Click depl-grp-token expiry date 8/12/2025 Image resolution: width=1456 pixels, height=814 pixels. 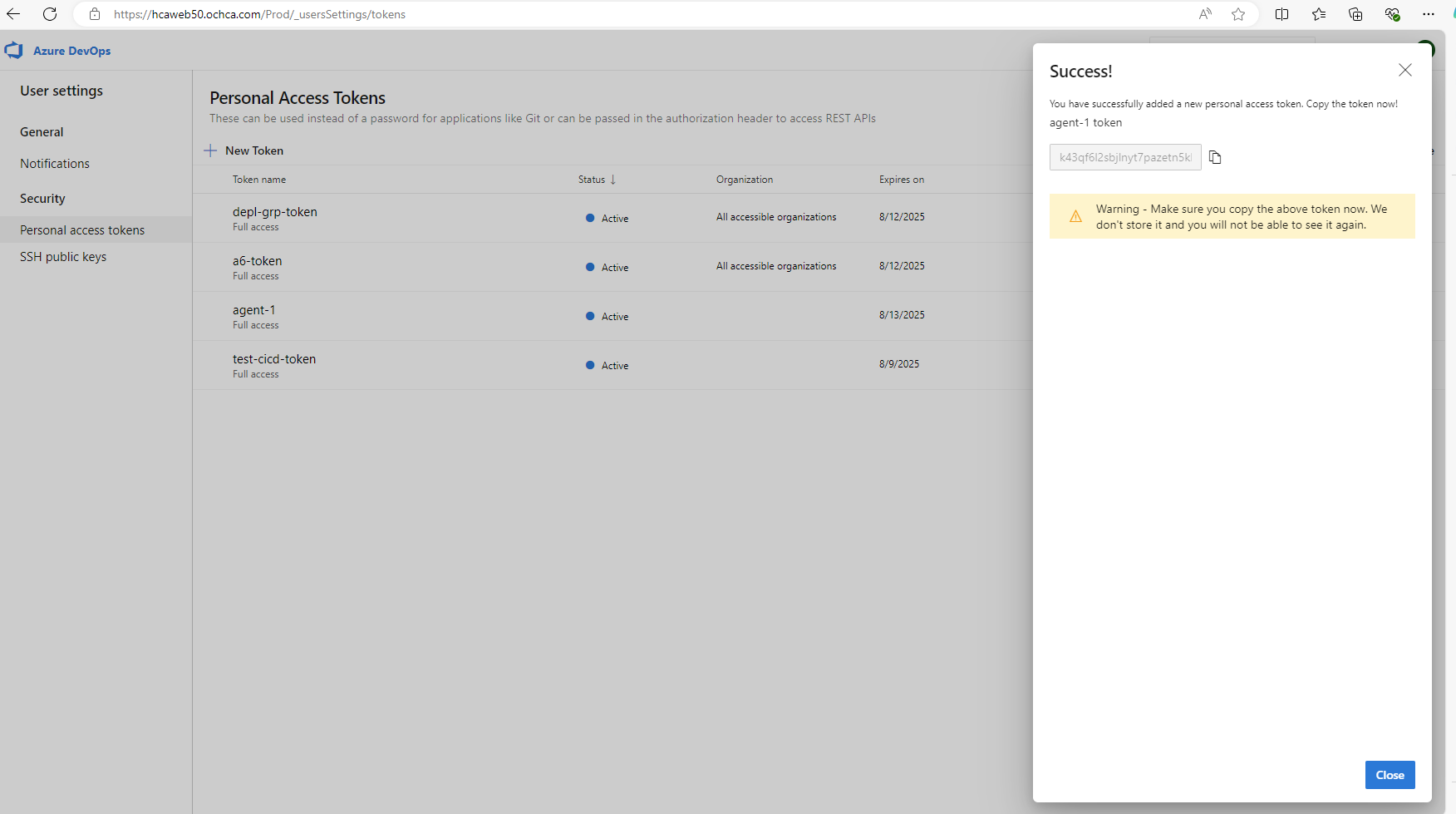tap(902, 217)
